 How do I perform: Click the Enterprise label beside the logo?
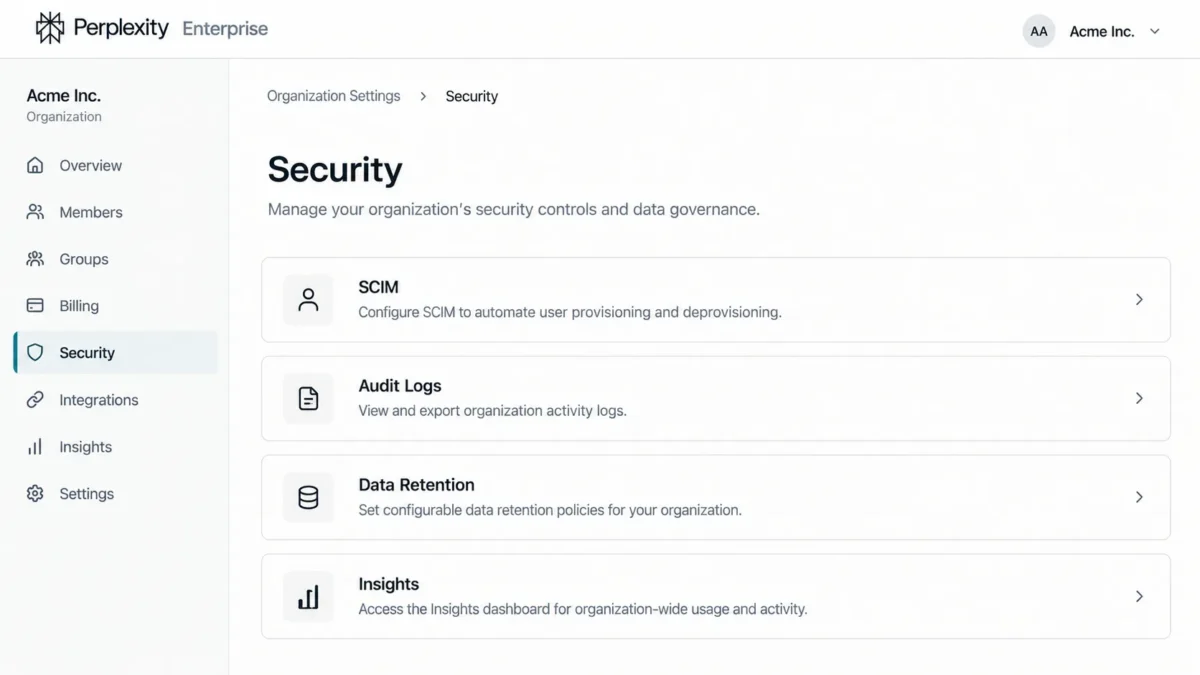(x=225, y=29)
